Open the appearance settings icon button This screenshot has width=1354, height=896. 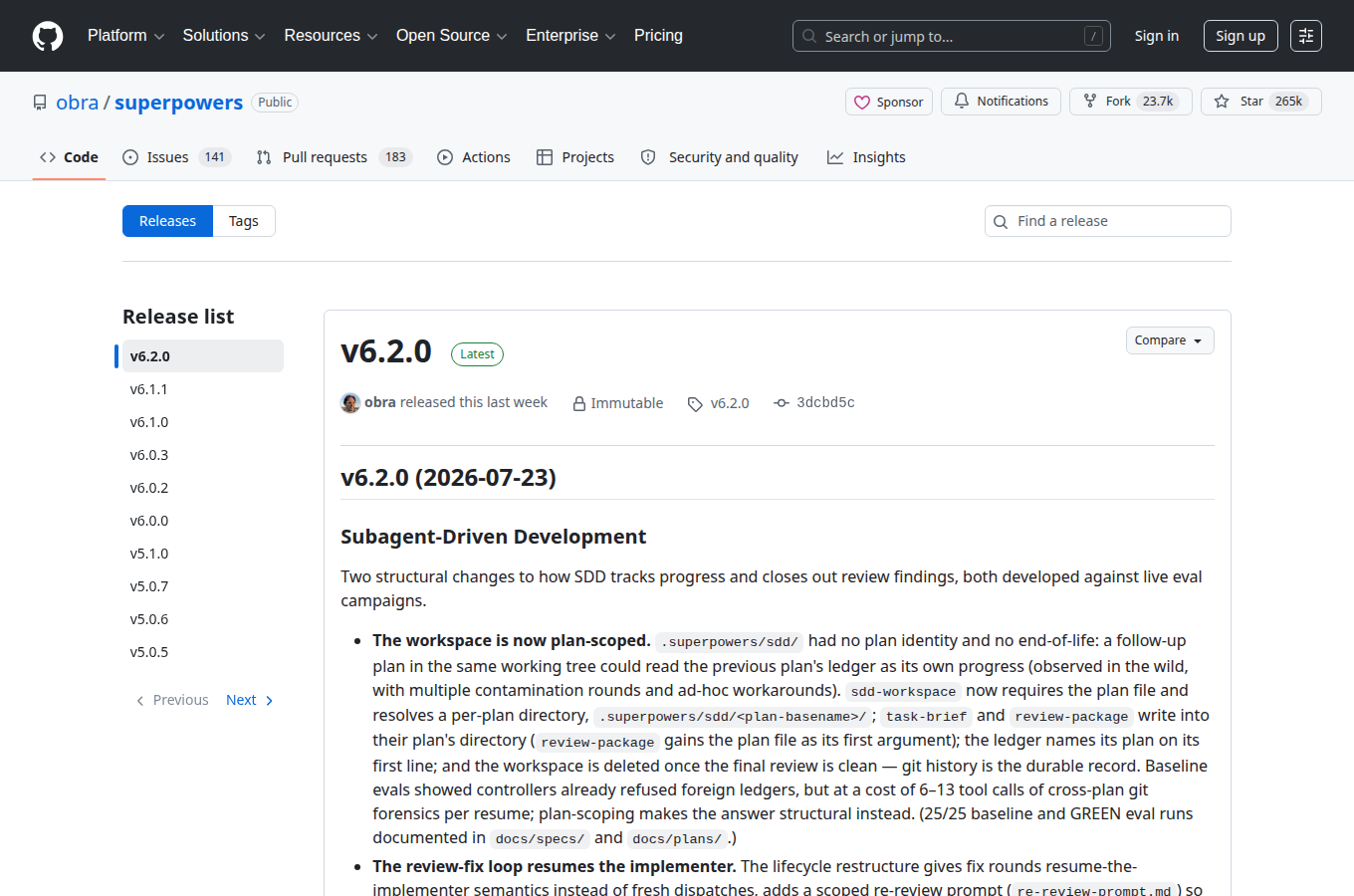[1306, 36]
